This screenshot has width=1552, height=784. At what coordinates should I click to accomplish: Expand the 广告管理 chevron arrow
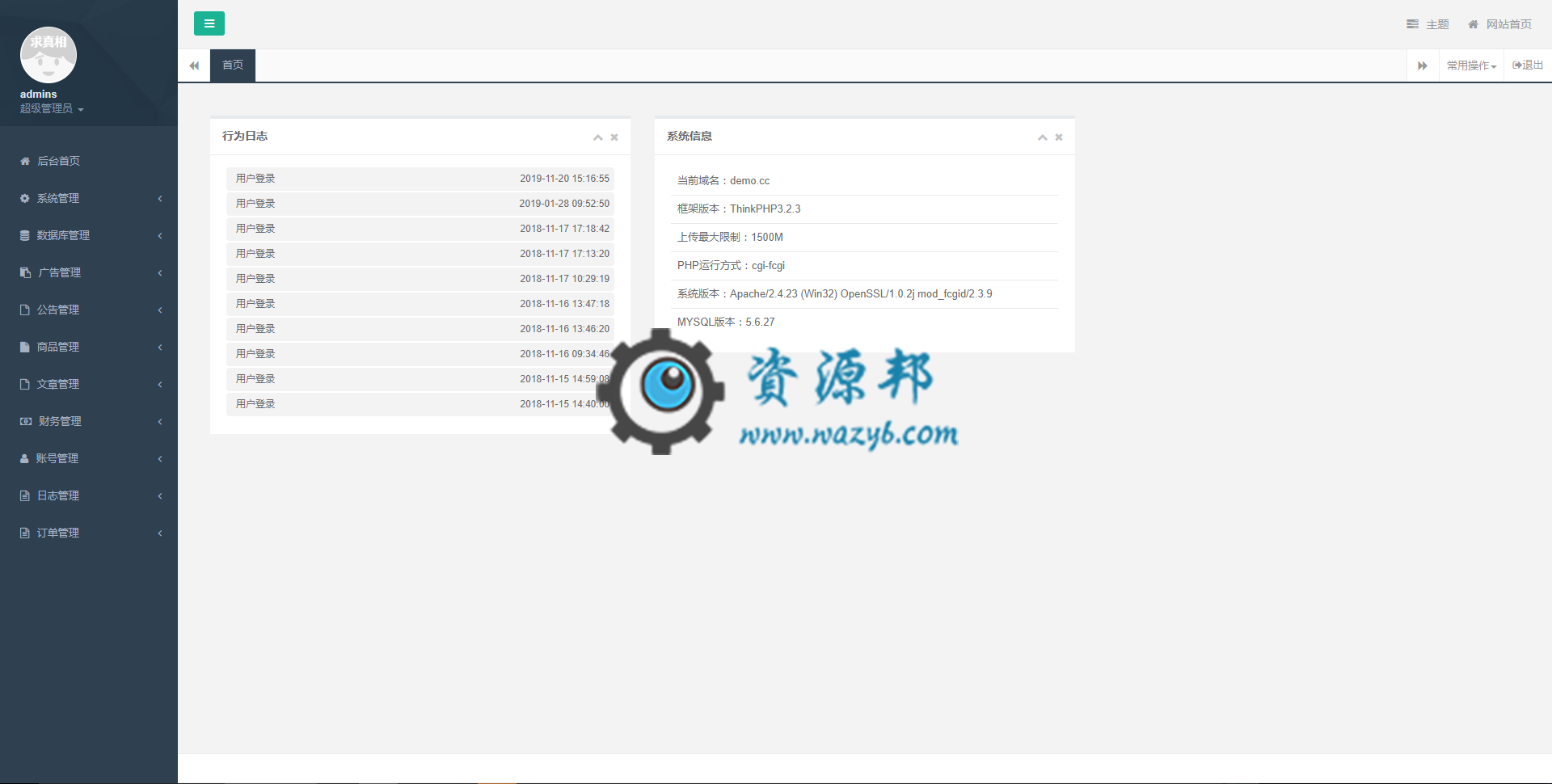click(160, 272)
